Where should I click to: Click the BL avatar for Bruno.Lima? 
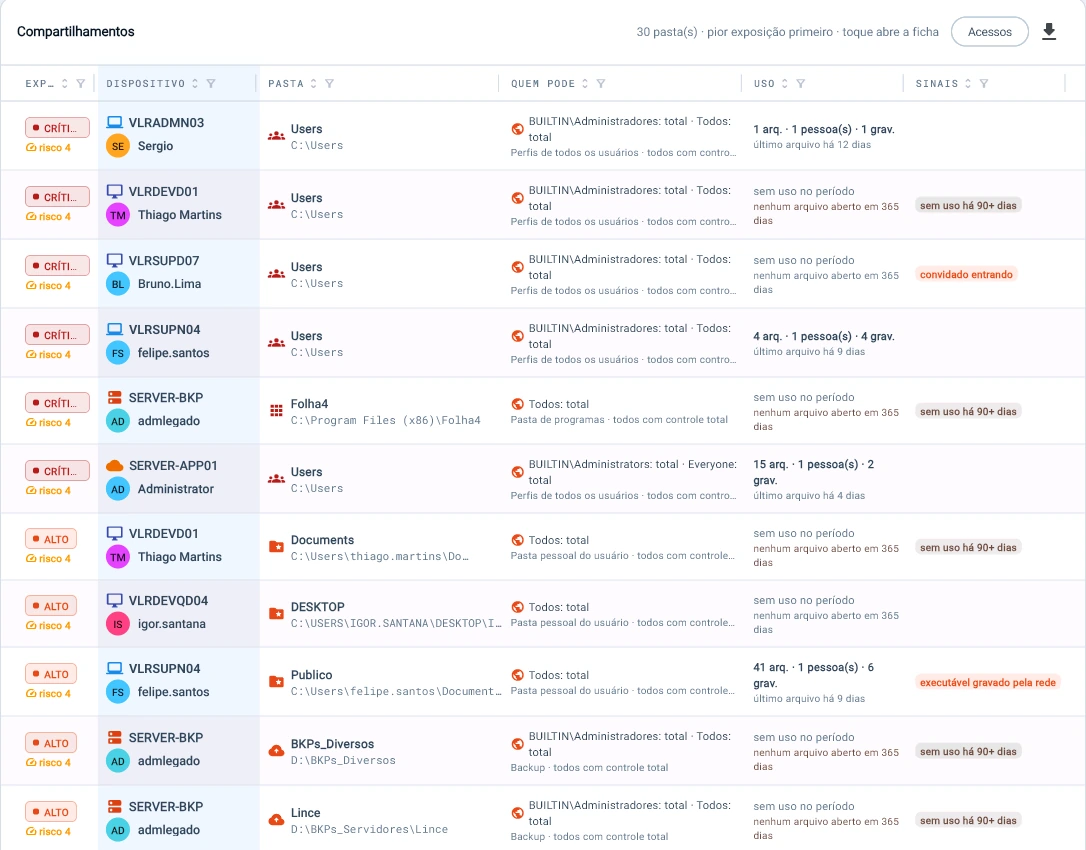[118, 284]
